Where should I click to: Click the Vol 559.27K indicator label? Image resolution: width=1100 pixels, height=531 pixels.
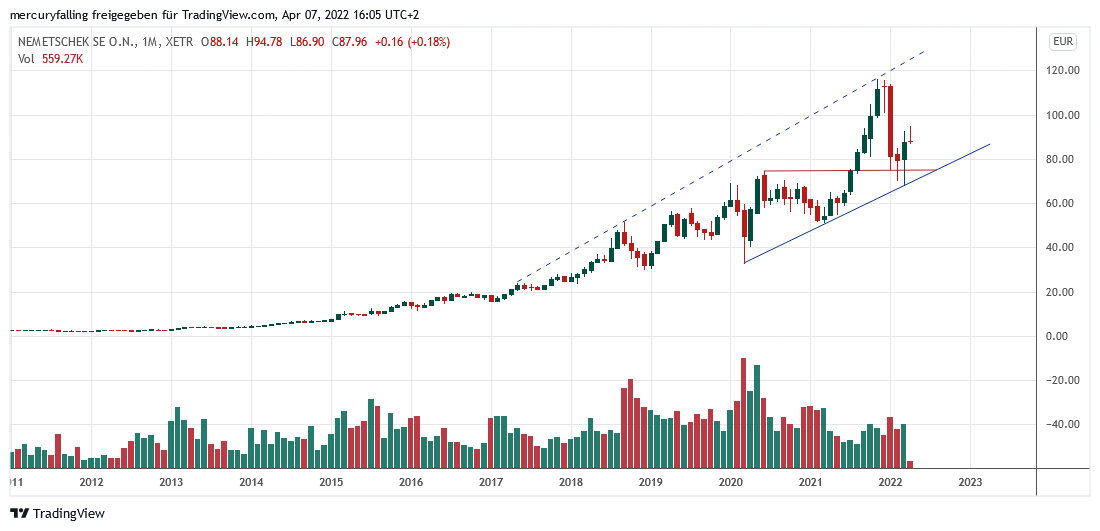[x=50, y=59]
